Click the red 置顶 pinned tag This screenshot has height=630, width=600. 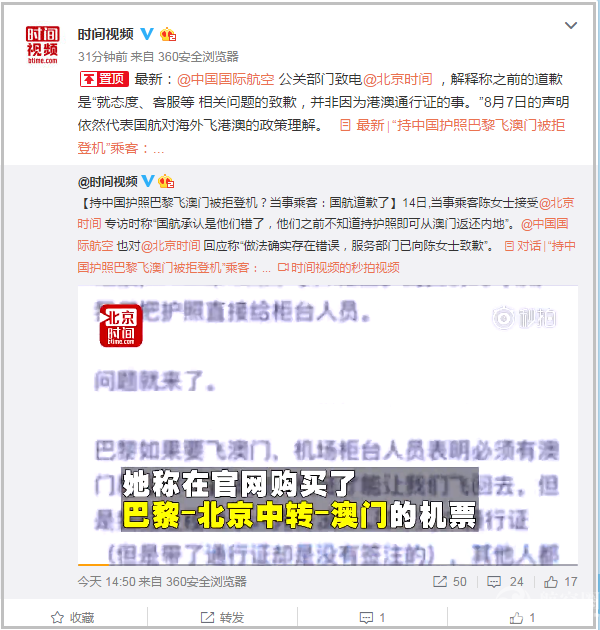(x=104, y=79)
